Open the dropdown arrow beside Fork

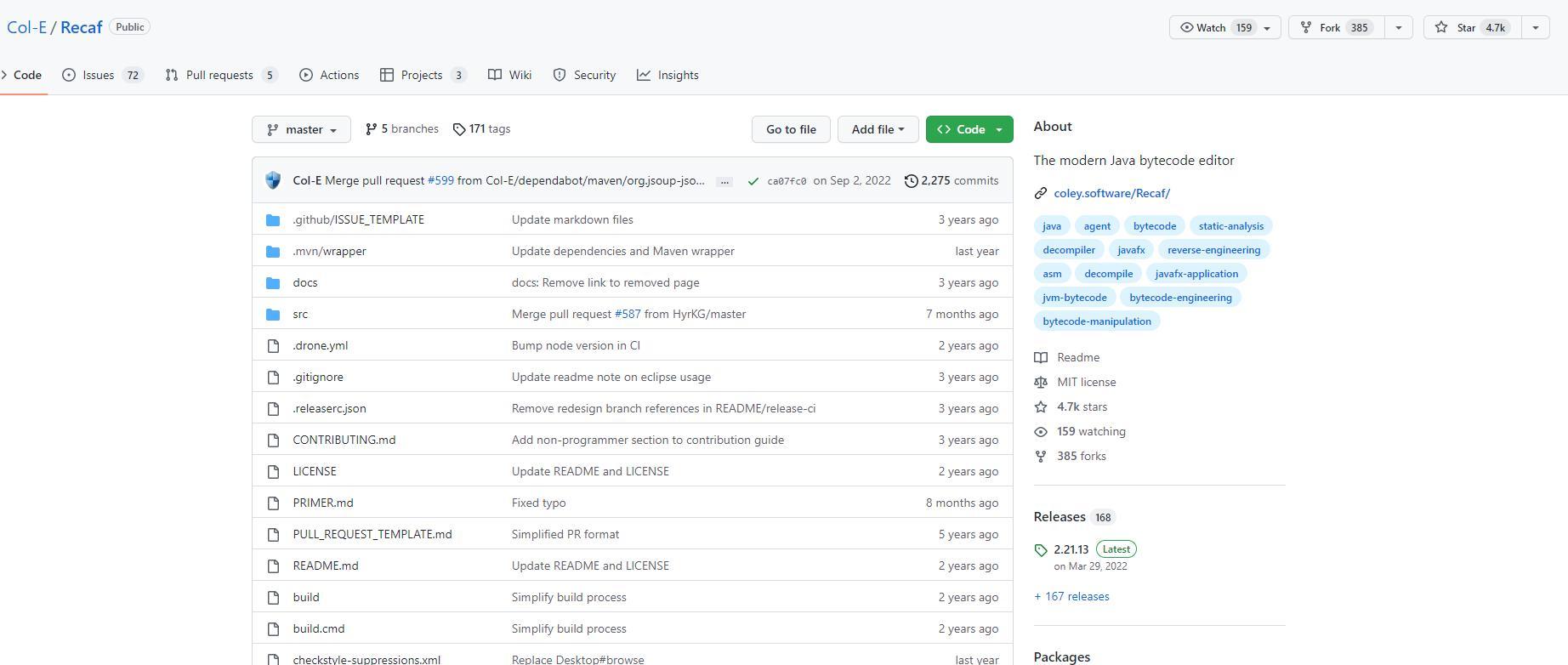tap(1399, 27)
